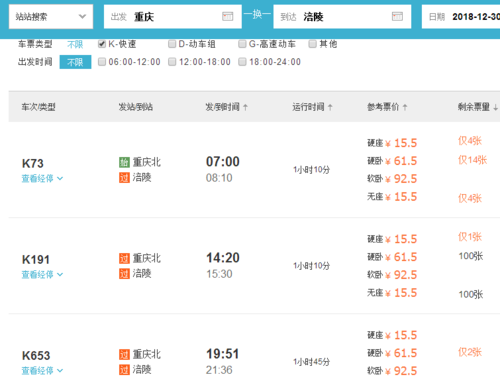This screenshot has height=383, width=500.
Task: Open the picker icon in the 出发 field
Action: click(228, 16)
